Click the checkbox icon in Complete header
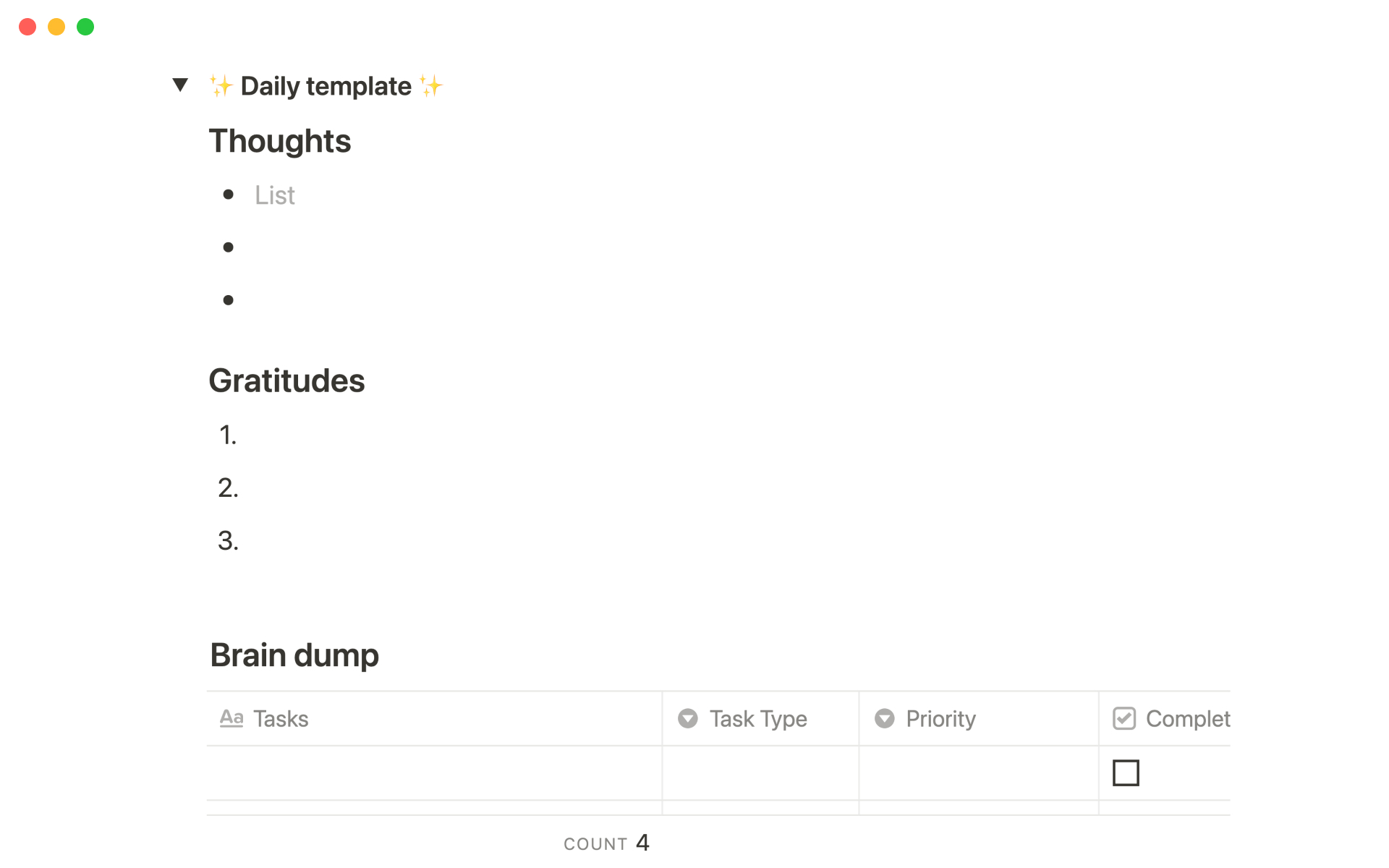 tap(1123, 718)
